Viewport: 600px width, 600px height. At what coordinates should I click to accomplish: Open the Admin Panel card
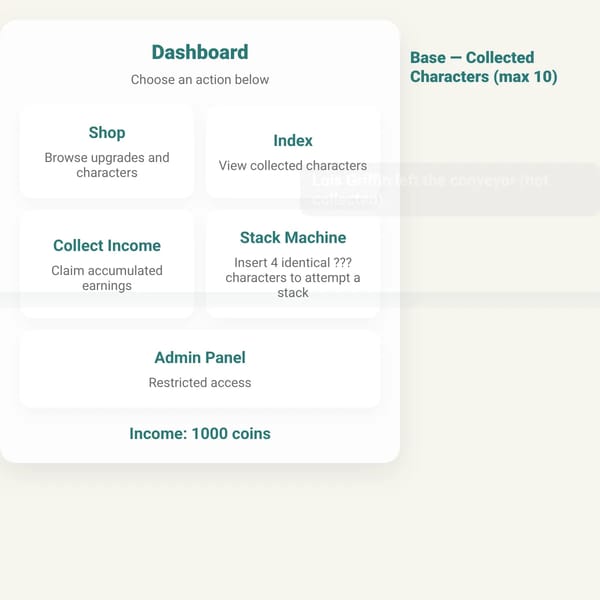point(200,369)
